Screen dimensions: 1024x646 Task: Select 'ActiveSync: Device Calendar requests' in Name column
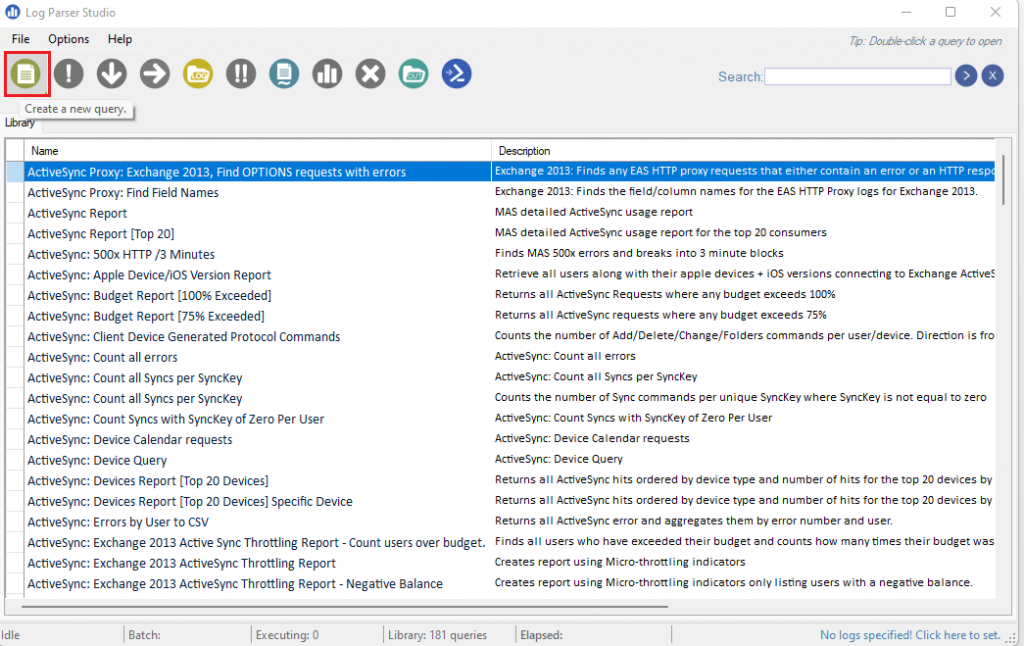[x=130, y=440]
